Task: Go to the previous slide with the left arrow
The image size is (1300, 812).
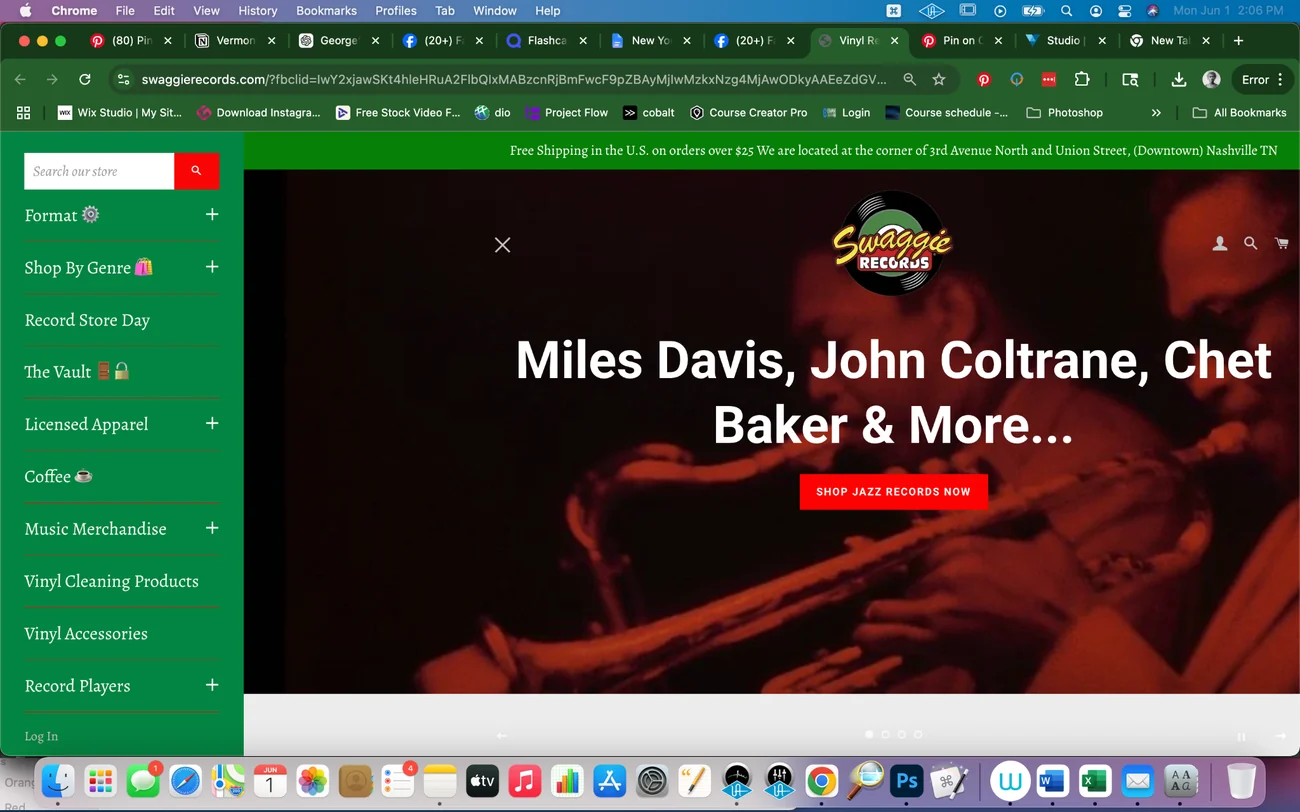Action: click(502, 736)
